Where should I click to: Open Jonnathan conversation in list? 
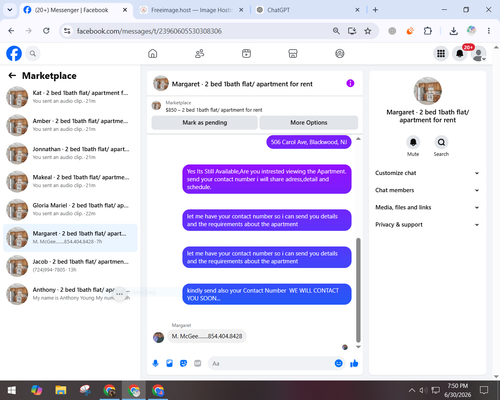[x=70, y=153]
